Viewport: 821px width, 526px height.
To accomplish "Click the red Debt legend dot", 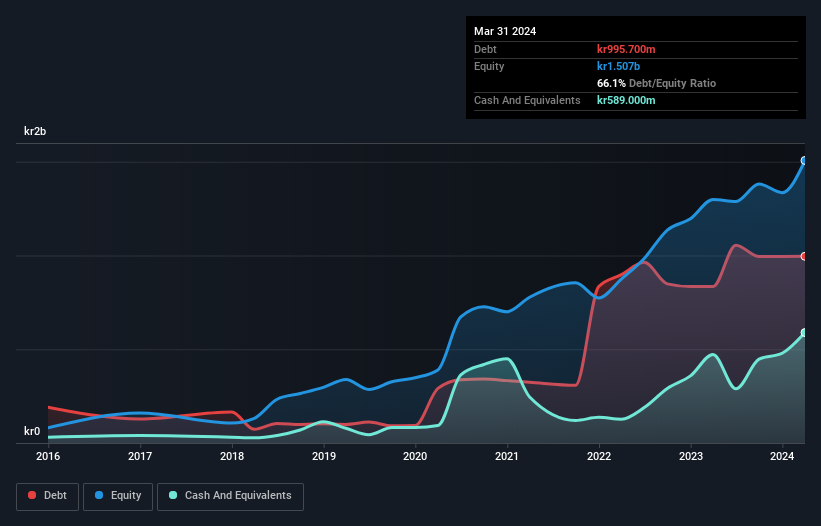I will tap(32, 495).
